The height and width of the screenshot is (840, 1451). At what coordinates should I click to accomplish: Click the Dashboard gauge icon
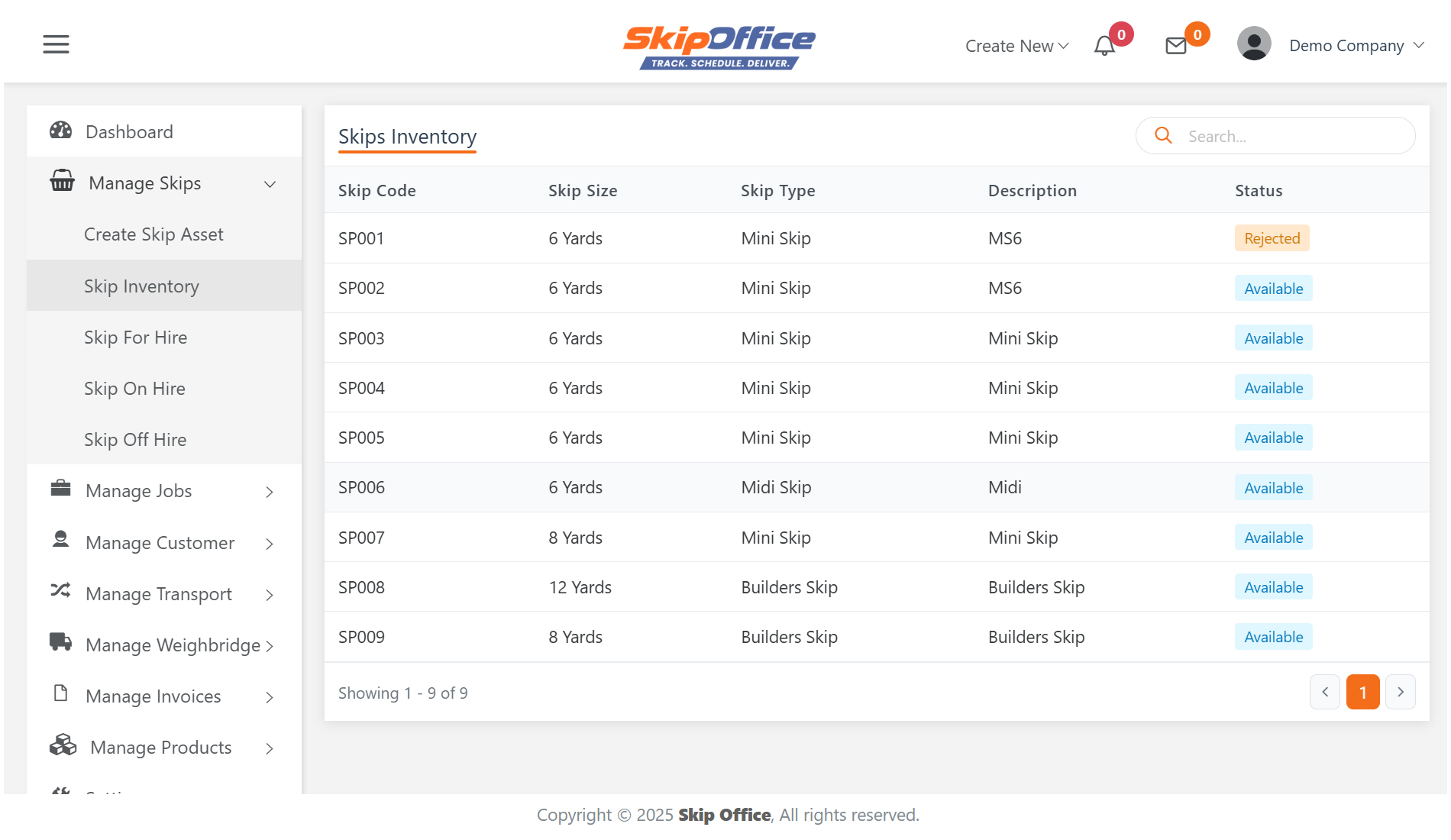coord(61,131)
